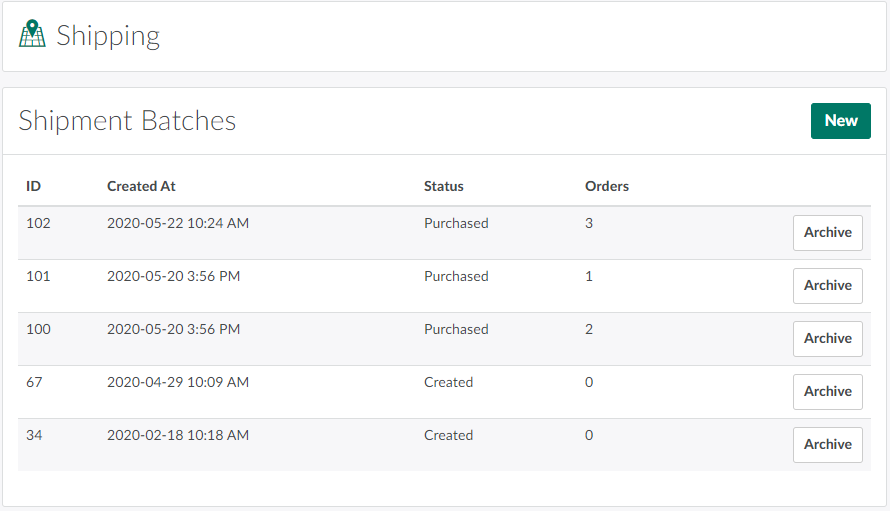Archive shipment batch 34
Viewport: 890px width, 511px height.
click(x=827, y=445)
